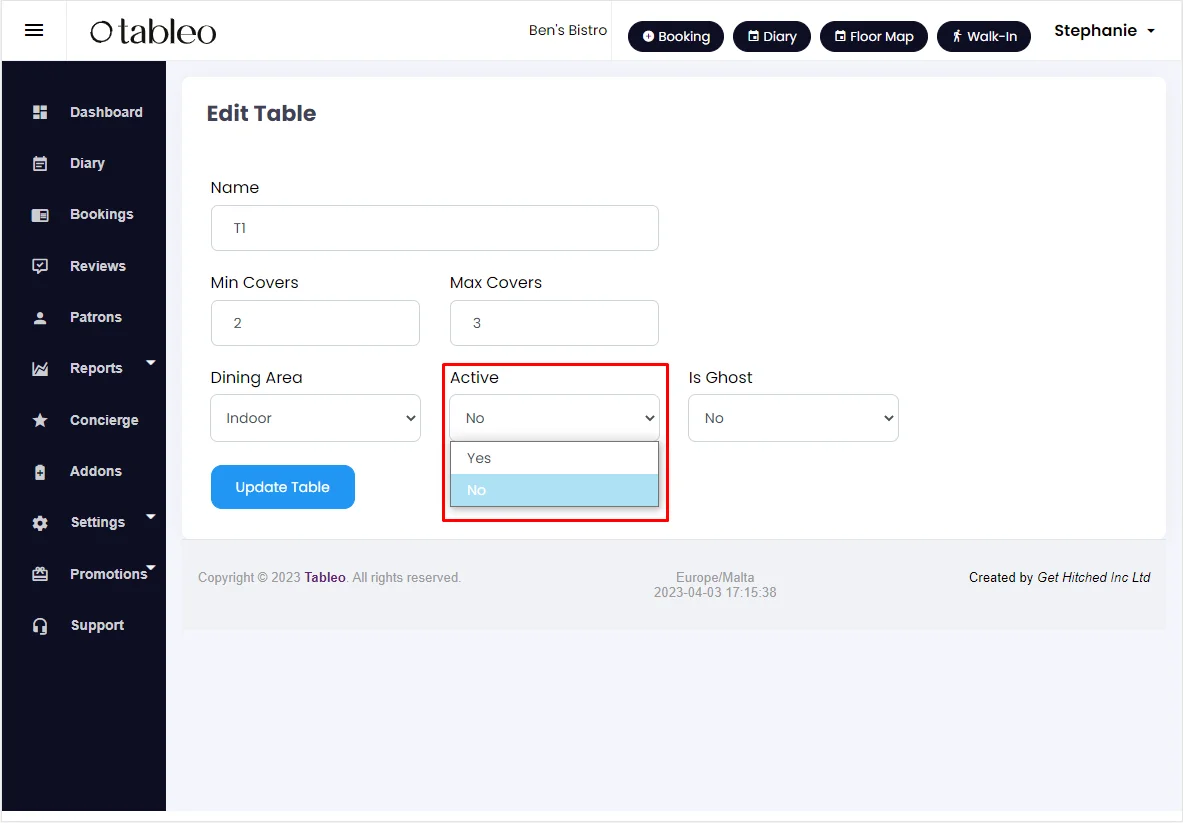1183x823 pixels.
Task: Go to Bookings in the sidebar
Action: [102, 214]
